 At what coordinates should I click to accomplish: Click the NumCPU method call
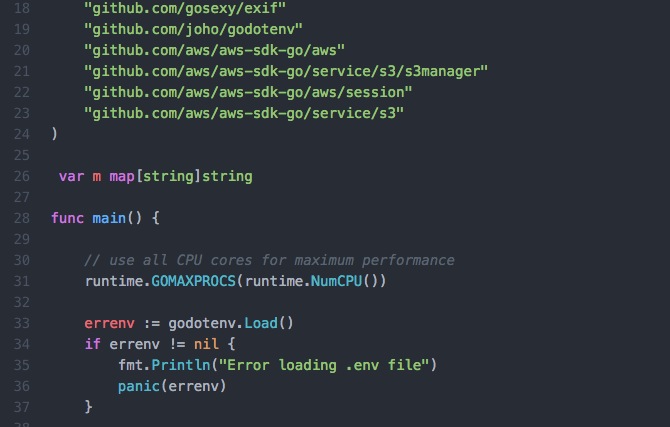pos(336,281)
